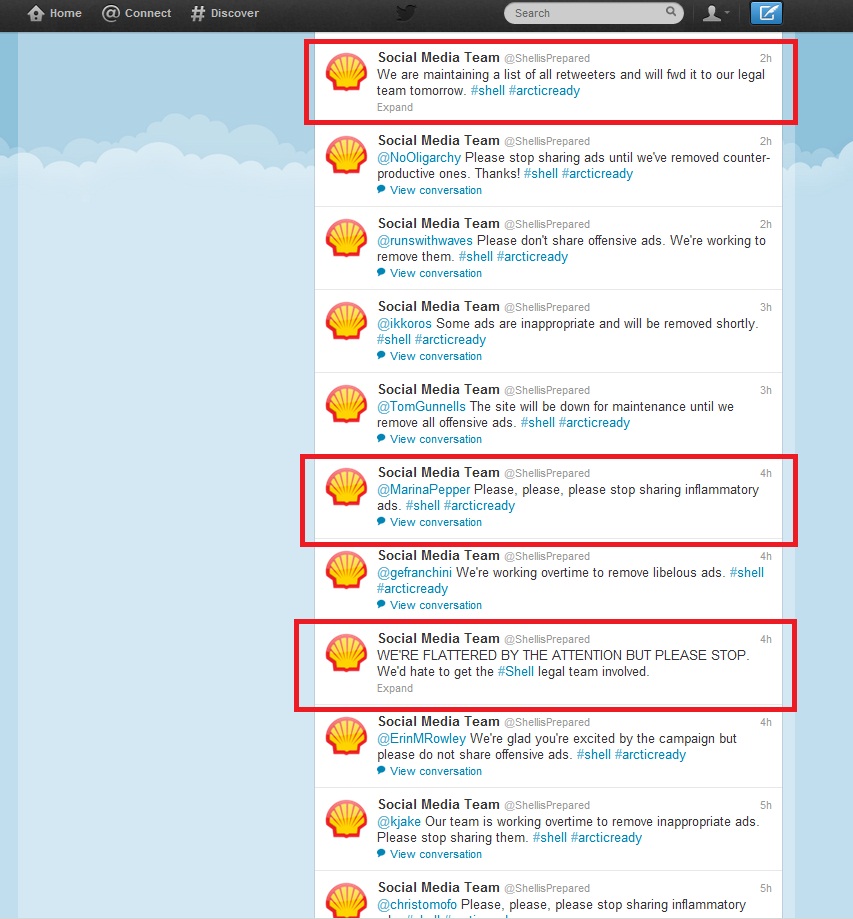Screen dimensions: 853x919
Task: Expand the tweet about maintaining retweeters list
Action: pos(395,107)
